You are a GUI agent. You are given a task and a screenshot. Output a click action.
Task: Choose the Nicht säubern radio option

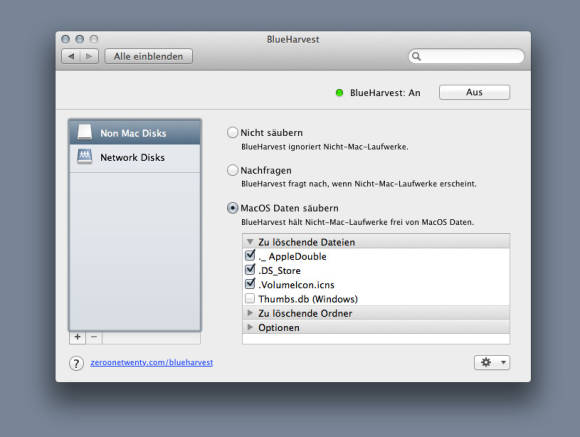tap(232, 132)
